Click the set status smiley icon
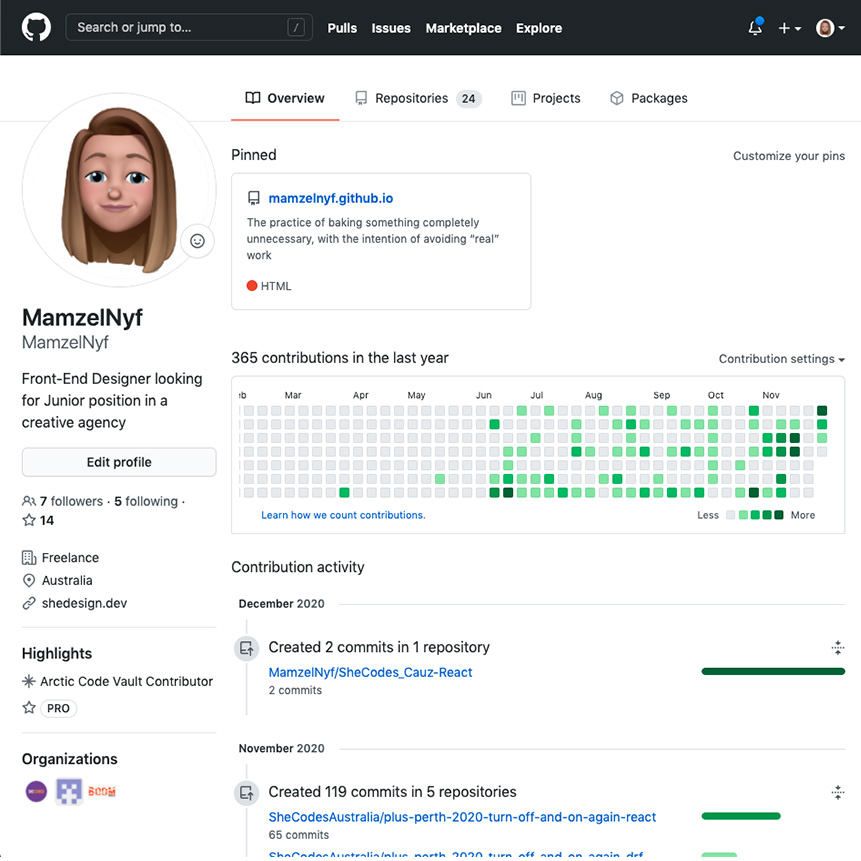Image resolution: width=861 pixels, height=861 pixels. tap(197, 241)
